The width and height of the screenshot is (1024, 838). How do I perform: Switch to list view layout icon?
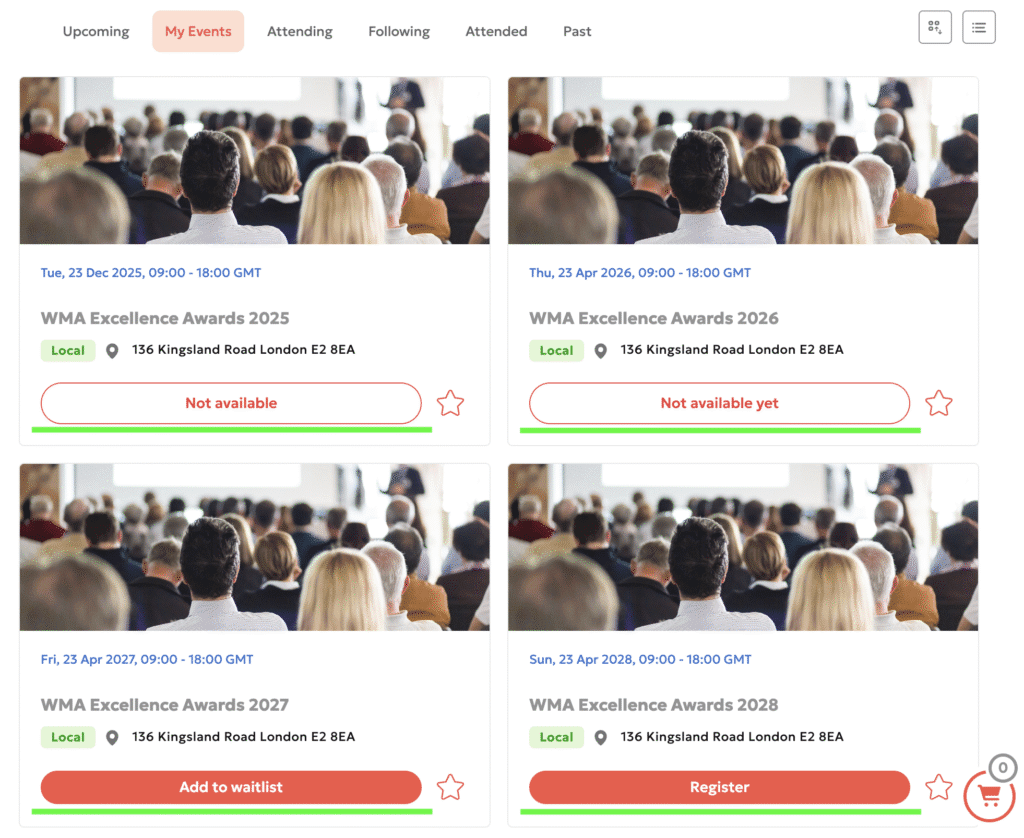[x=978, y=27]
